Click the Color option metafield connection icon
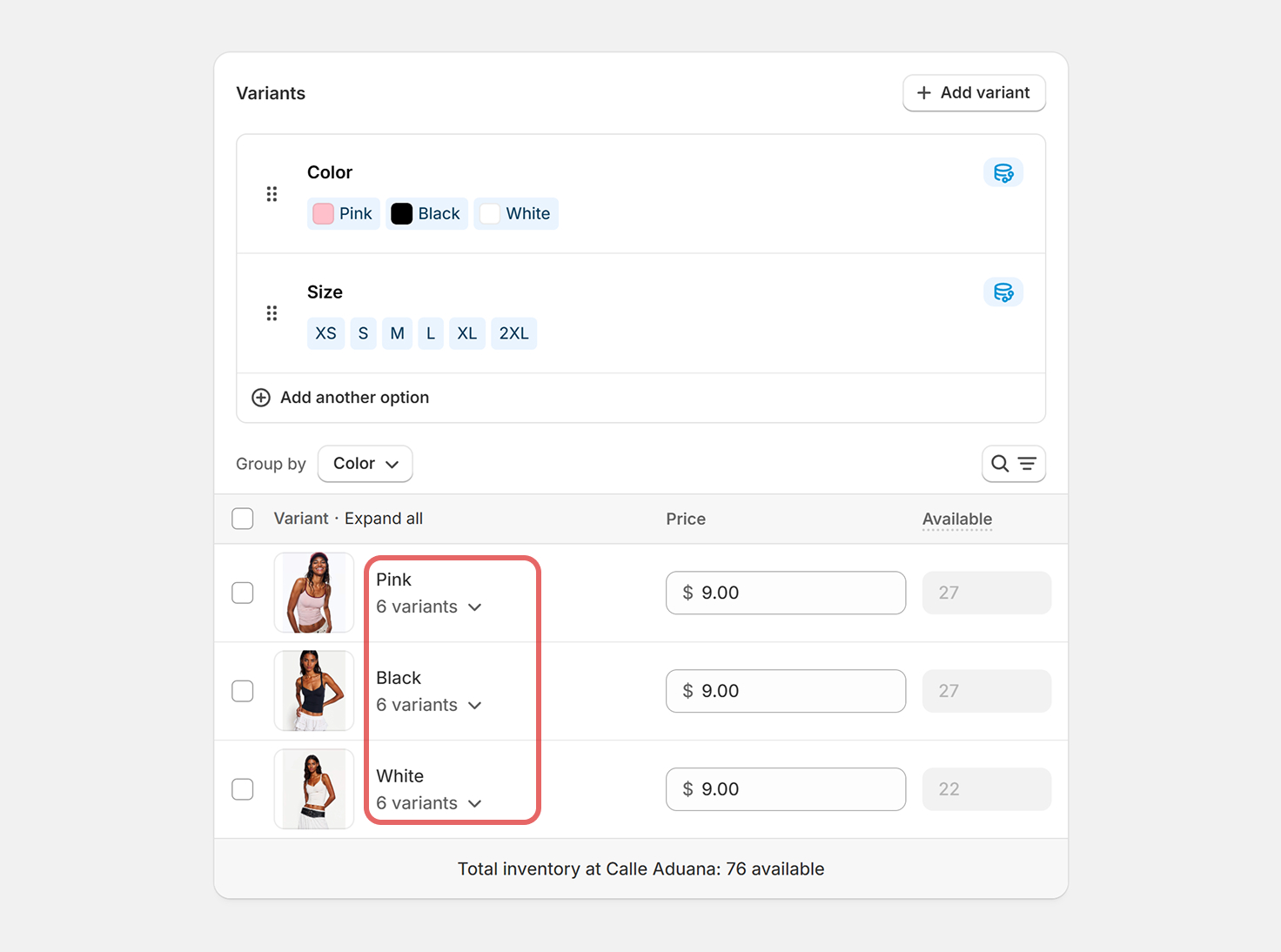The height and width of the screenshot is (952, 1281). (x=1003, y=173)
